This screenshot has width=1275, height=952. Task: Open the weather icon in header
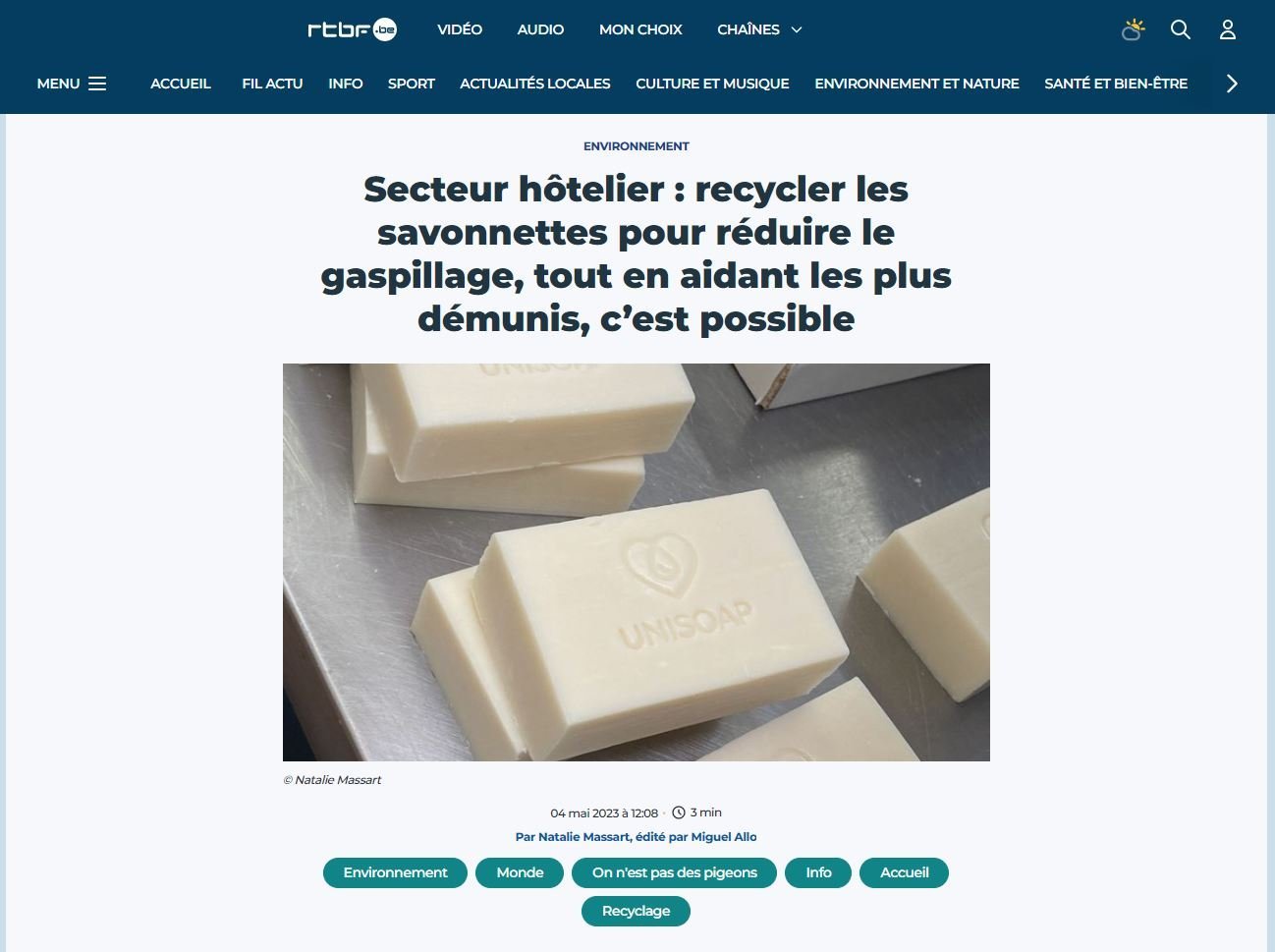1133,29
